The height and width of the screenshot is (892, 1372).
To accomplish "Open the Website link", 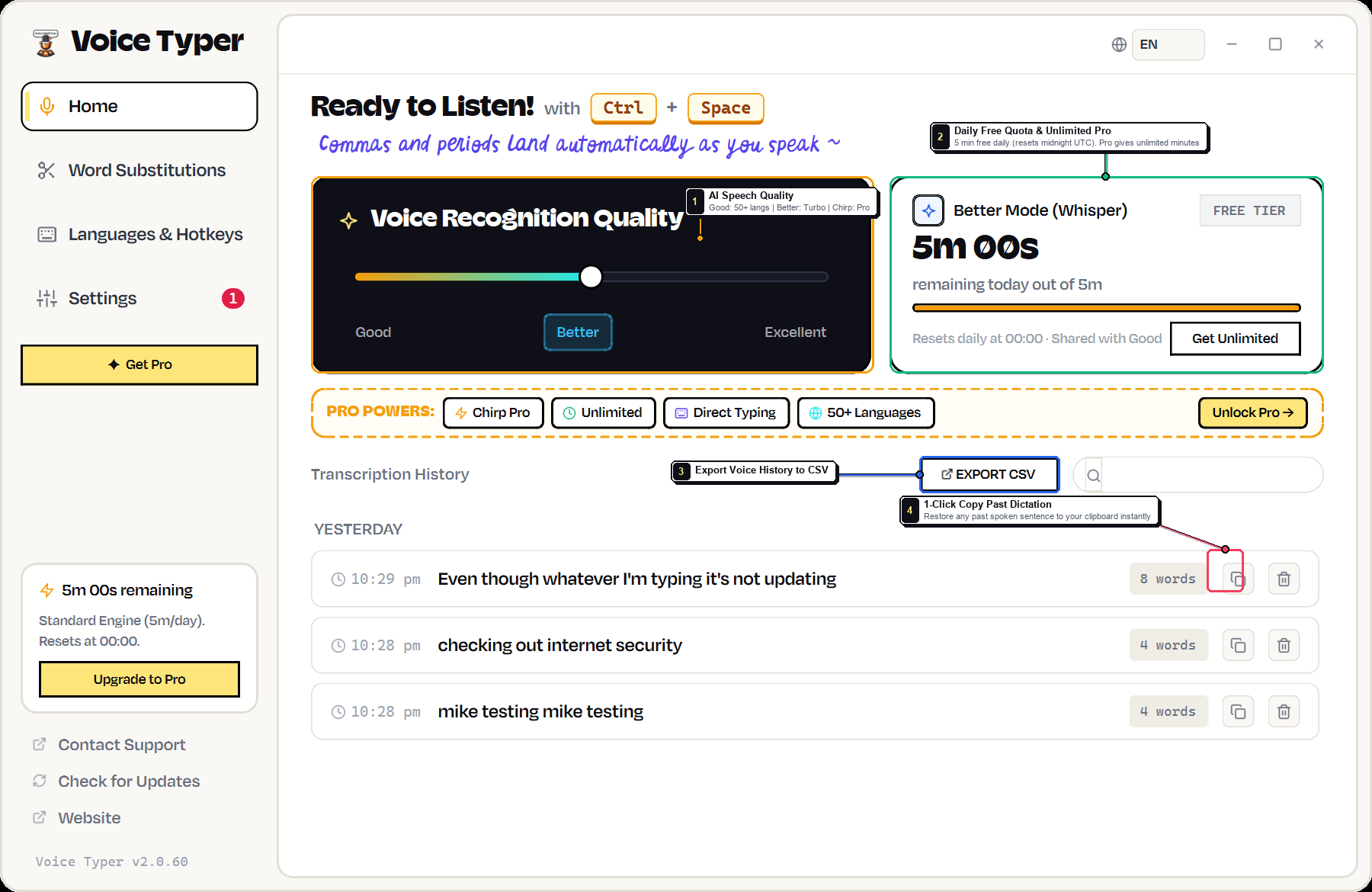I will tap(77, 818).
